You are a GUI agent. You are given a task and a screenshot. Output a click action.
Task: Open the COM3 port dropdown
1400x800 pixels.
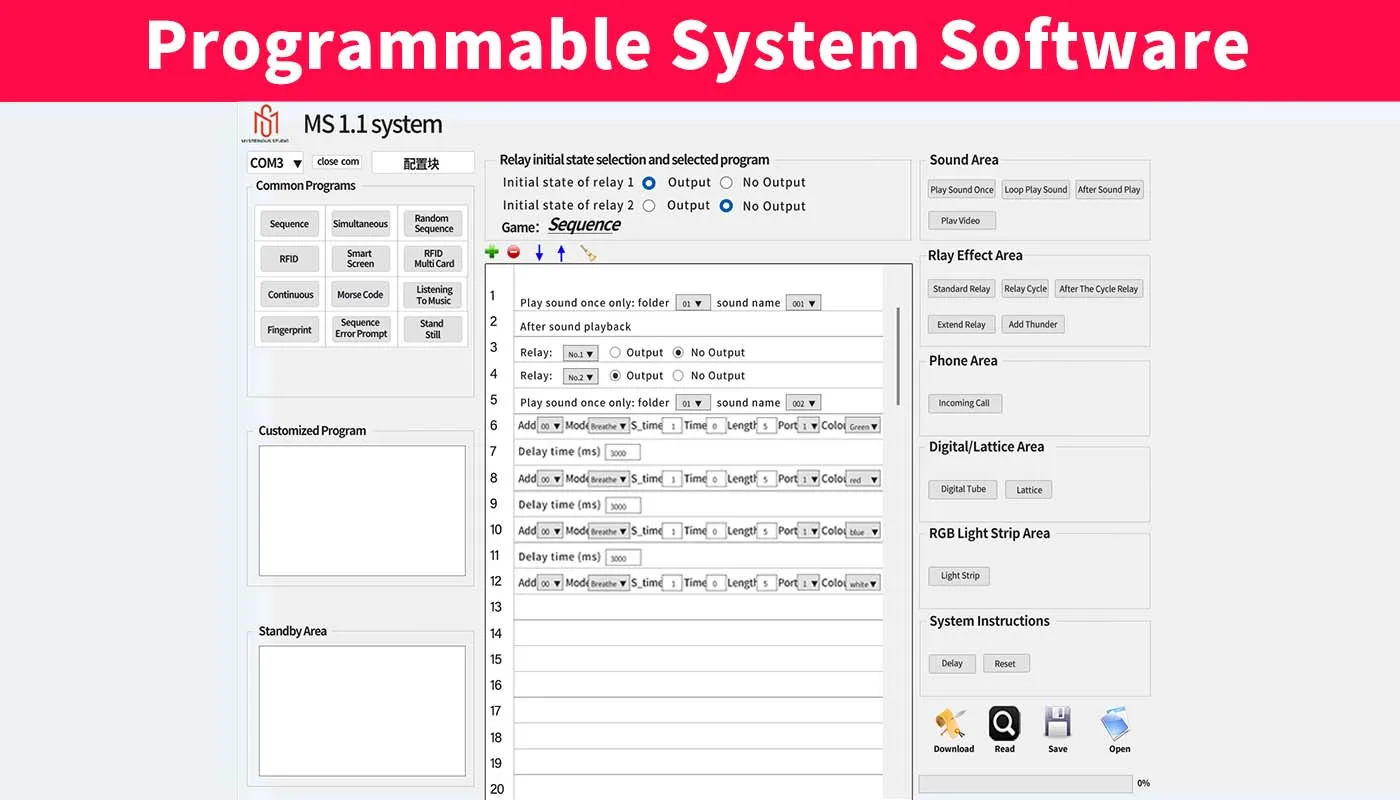pos(276,162)
